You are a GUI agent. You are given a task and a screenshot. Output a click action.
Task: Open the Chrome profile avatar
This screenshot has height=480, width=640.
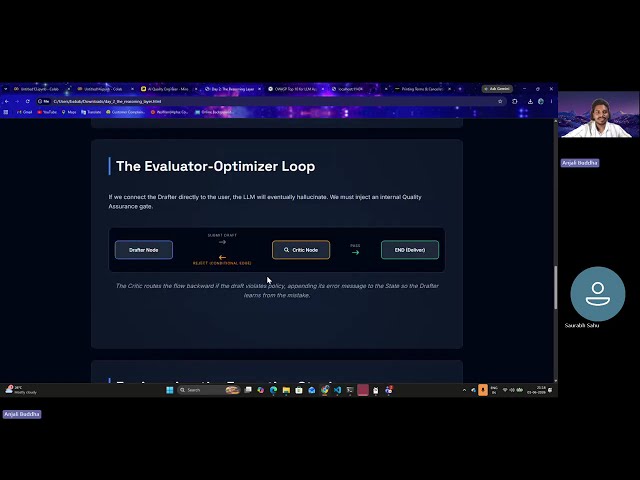click(541, 101)
